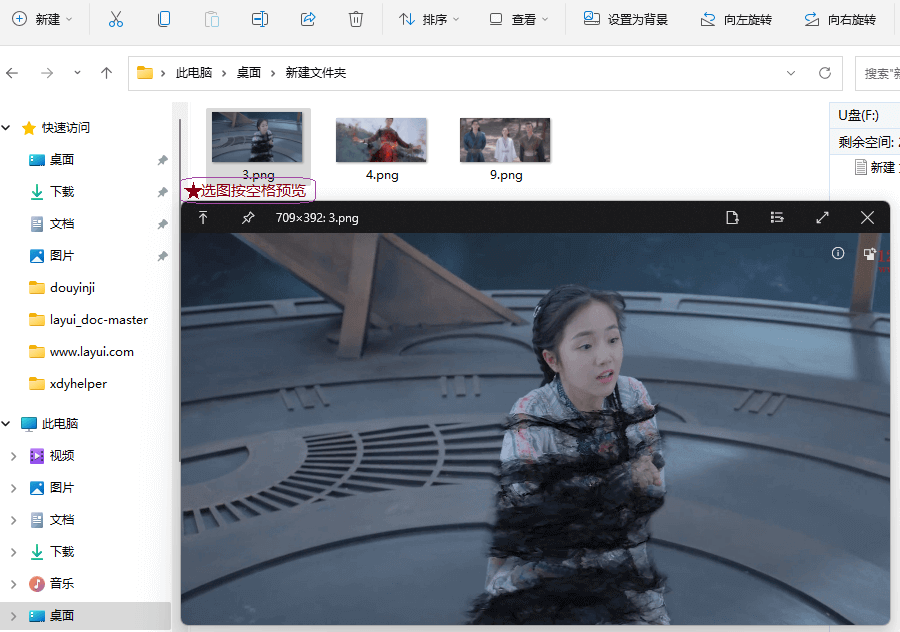Unpin 下载 from quick access

162,192
